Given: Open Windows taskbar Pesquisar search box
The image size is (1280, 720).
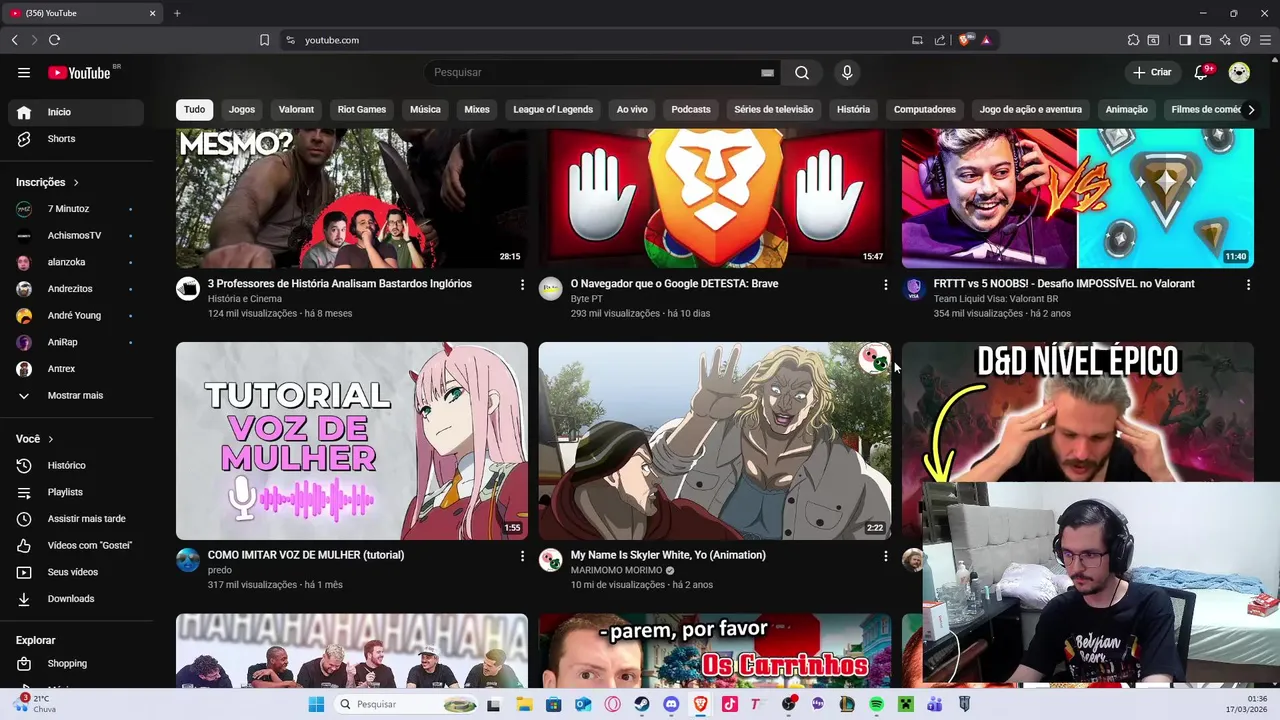Looking at the screenshot, I should [405, 704].
